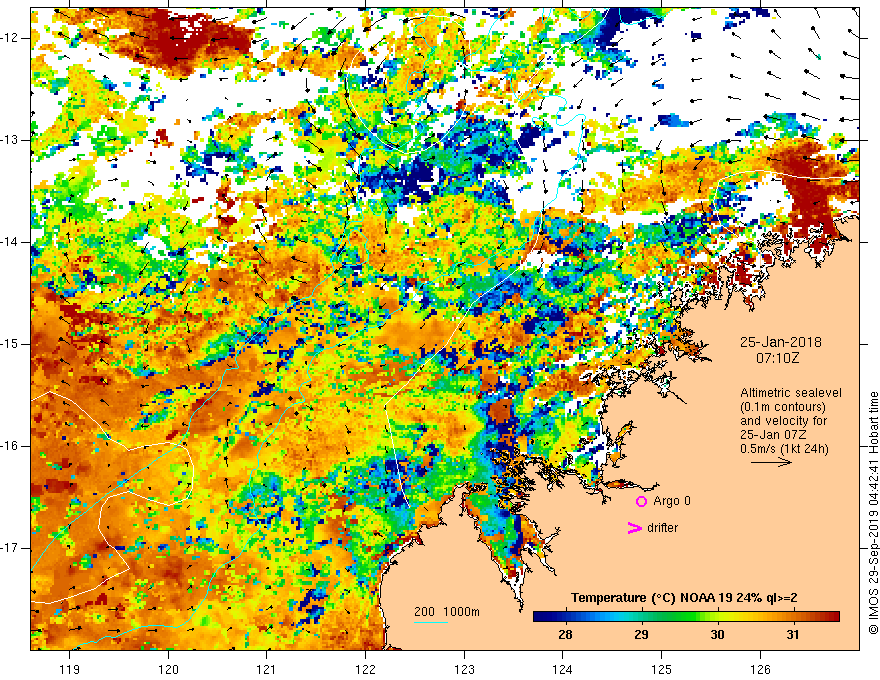Click the 'Temperature (°C) NOAA 19 24% ql>=2' title
The height and width of the screenshot is (680, 880).
(684, 598)
